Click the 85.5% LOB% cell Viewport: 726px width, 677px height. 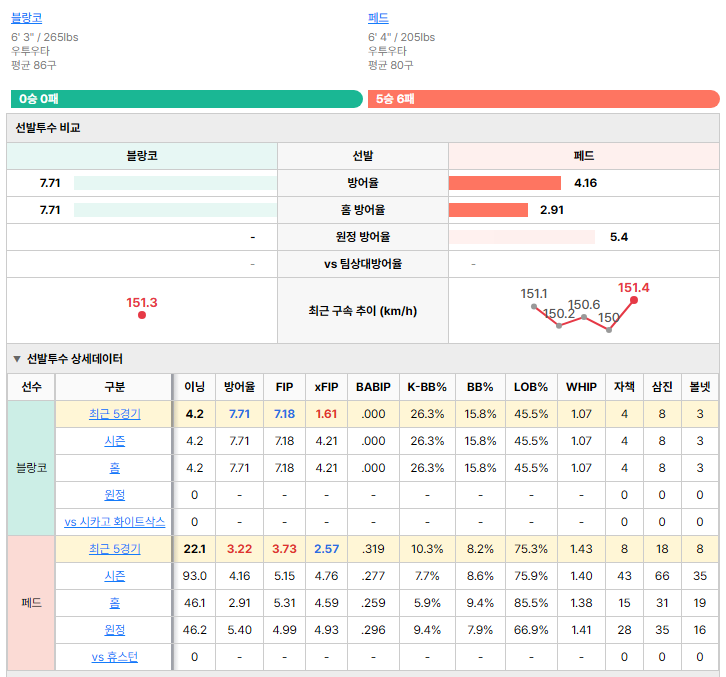click(x=531, y=602)
